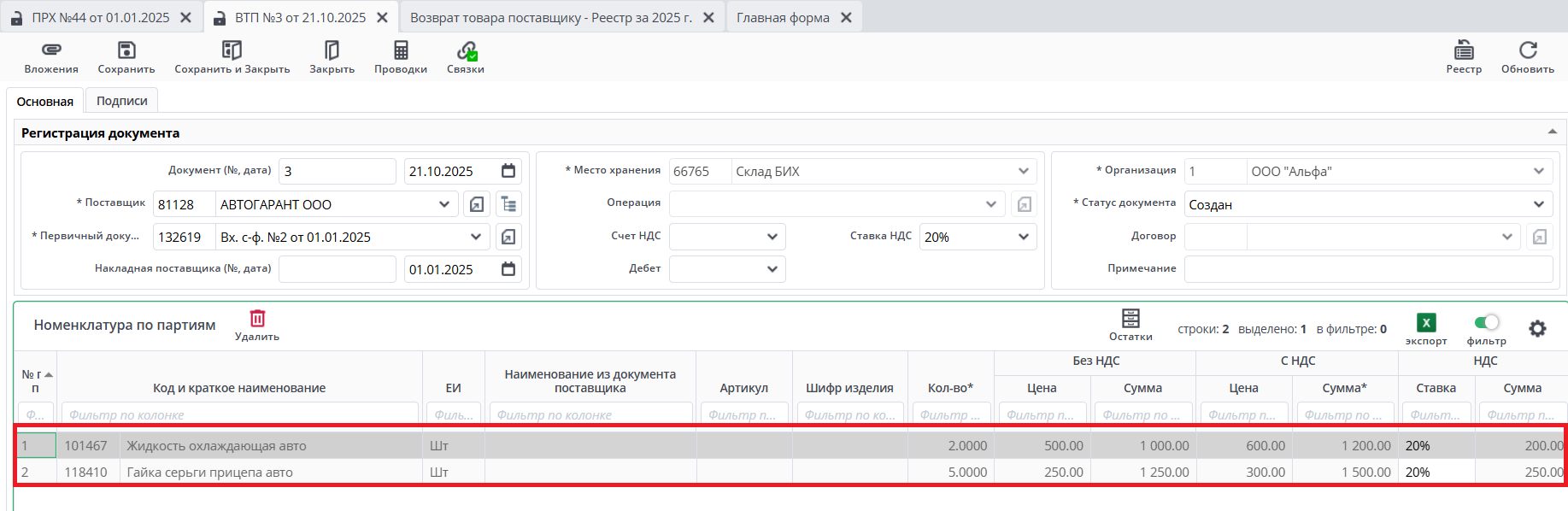Image resolution: width=1568 pixels, height=511 pixels.
Task: Open table settings gear icon
Action: pyautogui.click(x=1537, y=329)
